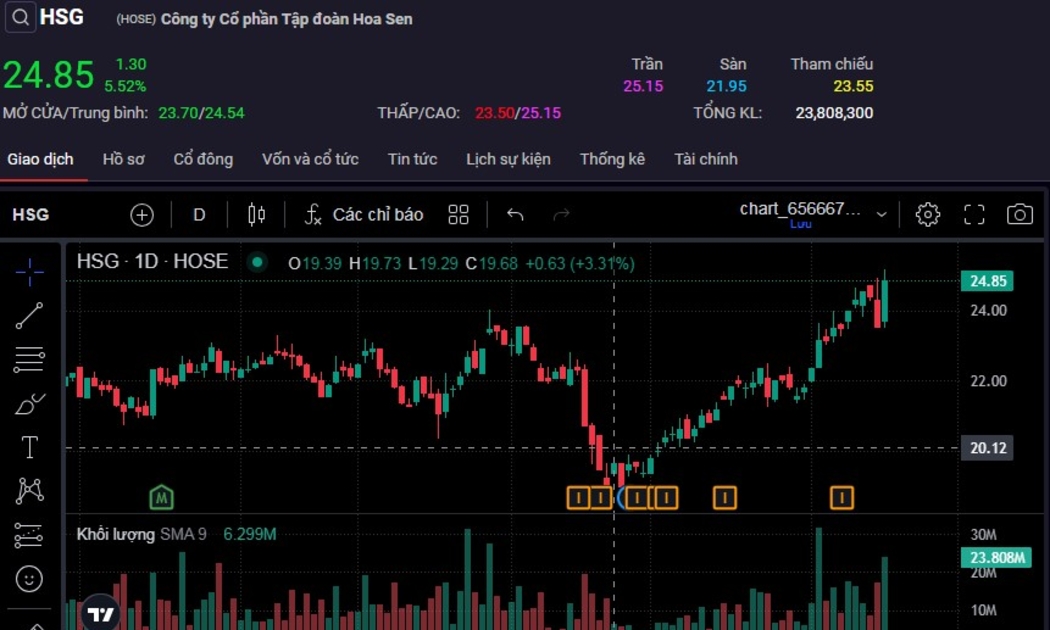1050x630 pixels.
Task: Open chart settings gear
Action: [927, 214]
